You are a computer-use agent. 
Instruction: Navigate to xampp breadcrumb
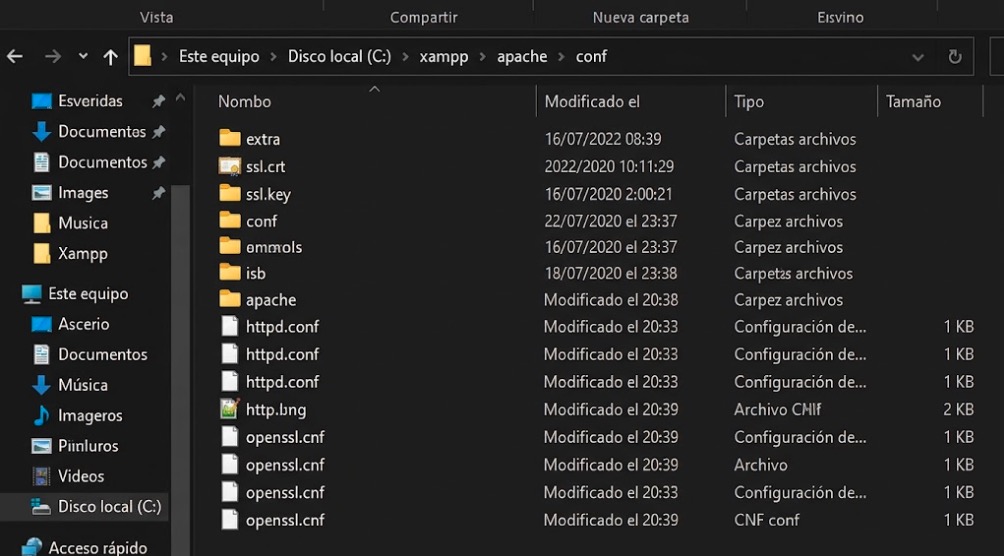tap(444, 57)
